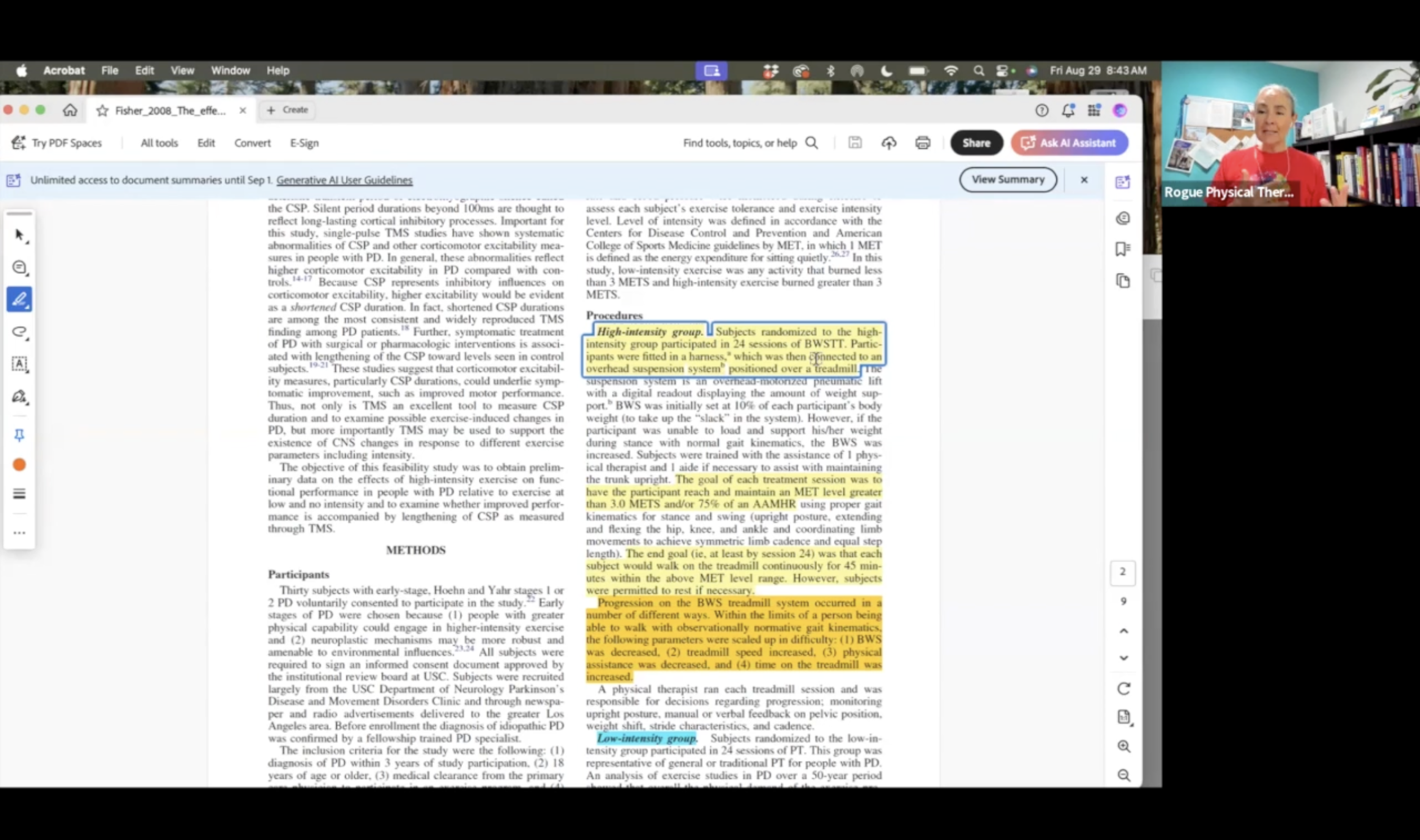Click the zoom in magnifier icon
The width and height of the screenshot is (1420, 840).
click(x=1124, y=747)
